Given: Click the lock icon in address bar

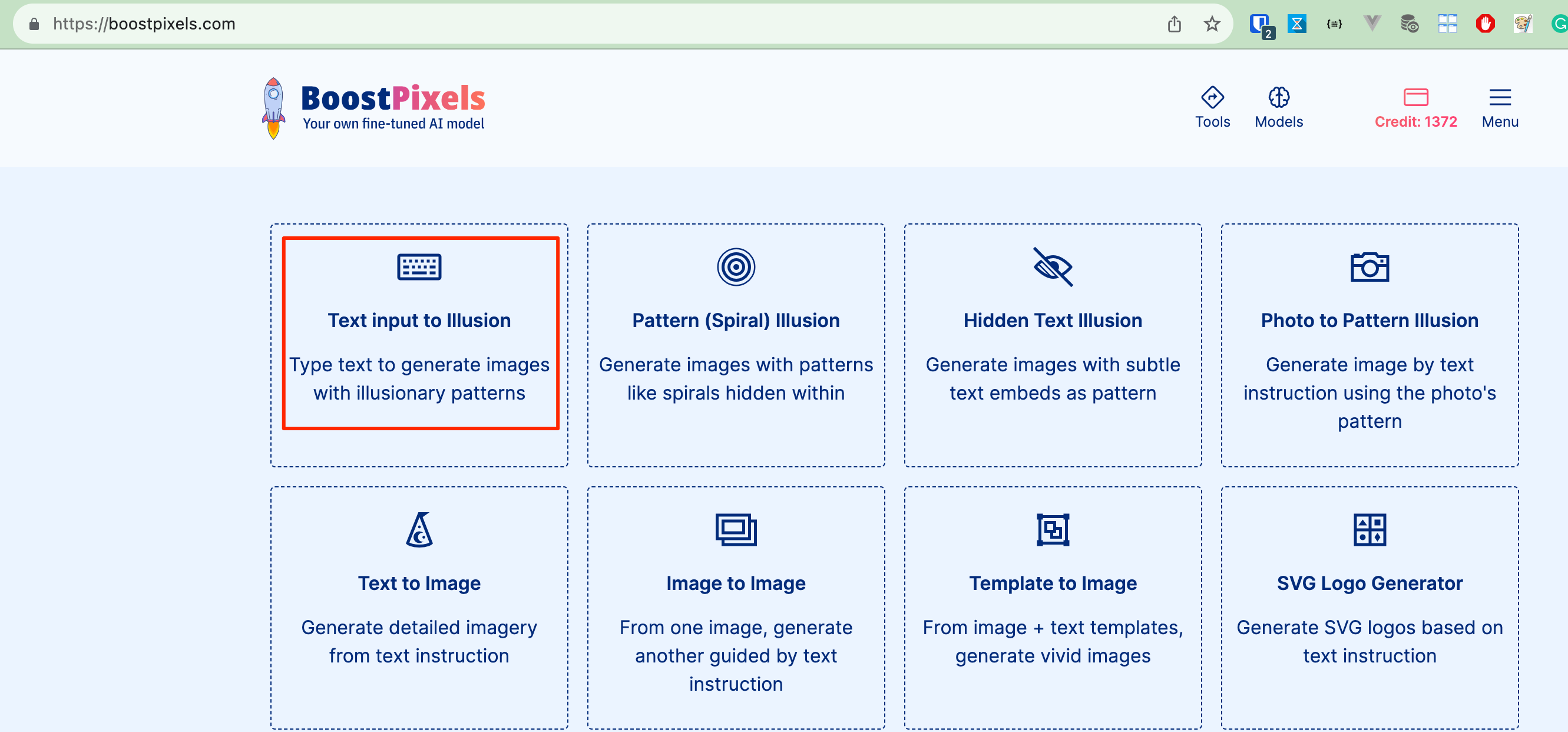Looking at the screenshot, I should click(x=34, y=24).
